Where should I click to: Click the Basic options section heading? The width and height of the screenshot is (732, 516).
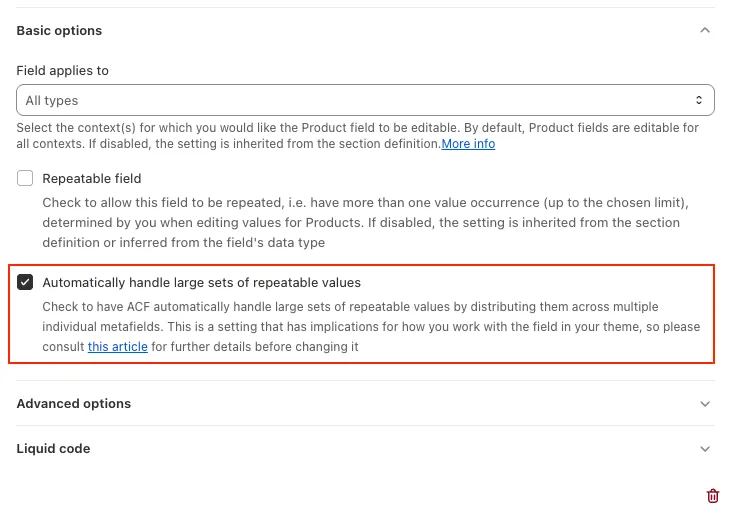[x=59, y=30]
